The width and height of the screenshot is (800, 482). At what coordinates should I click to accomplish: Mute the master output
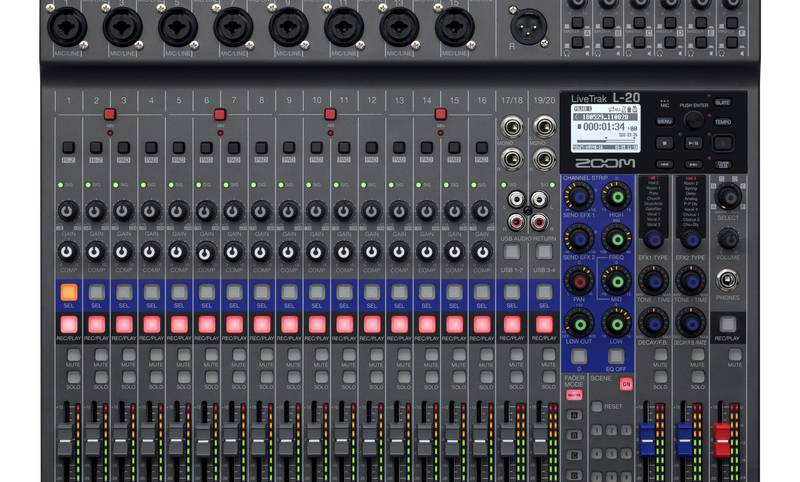[x=735, y=355]
